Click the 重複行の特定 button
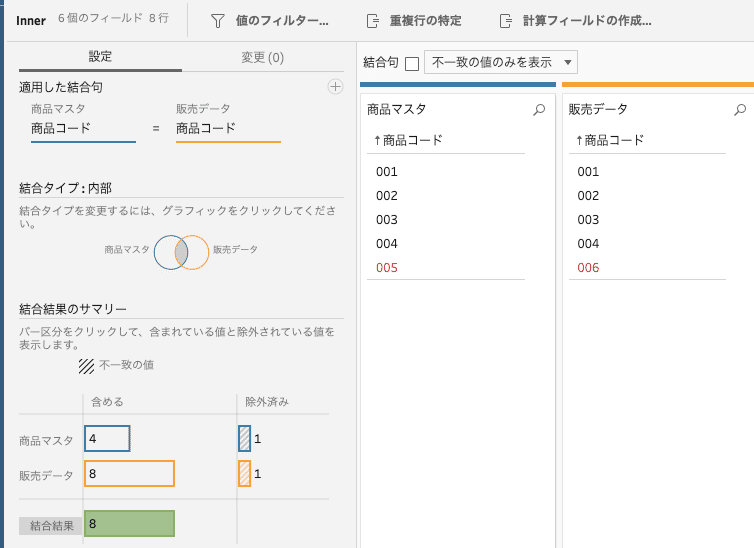Screen dimensions: 754x548 point(414,21)
